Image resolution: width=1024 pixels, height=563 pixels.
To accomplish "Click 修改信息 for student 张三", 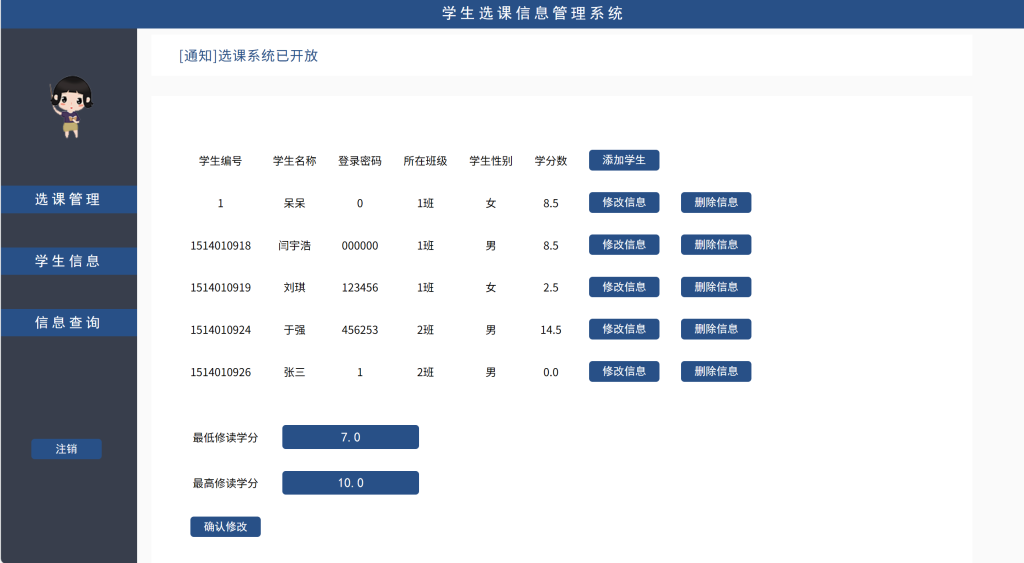I will tap(624, 372).
